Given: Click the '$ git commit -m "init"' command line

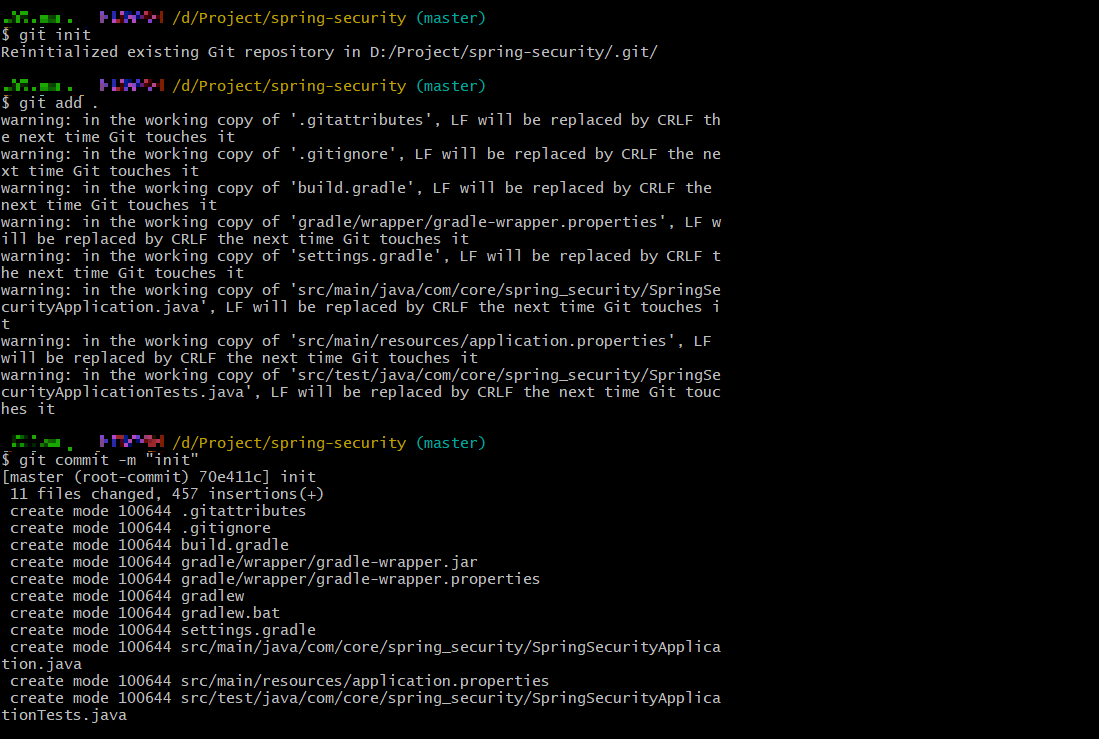Looking at the screenshot, I should 100,460.
